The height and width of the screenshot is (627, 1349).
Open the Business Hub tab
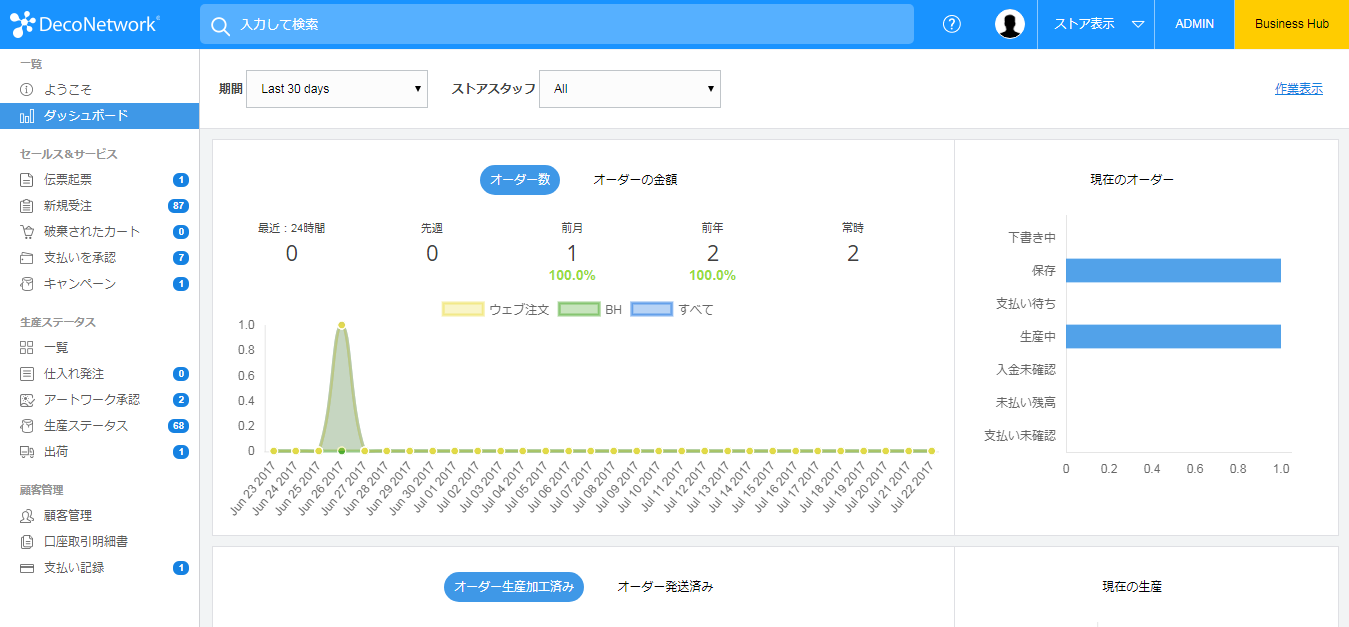[1292, 24]
